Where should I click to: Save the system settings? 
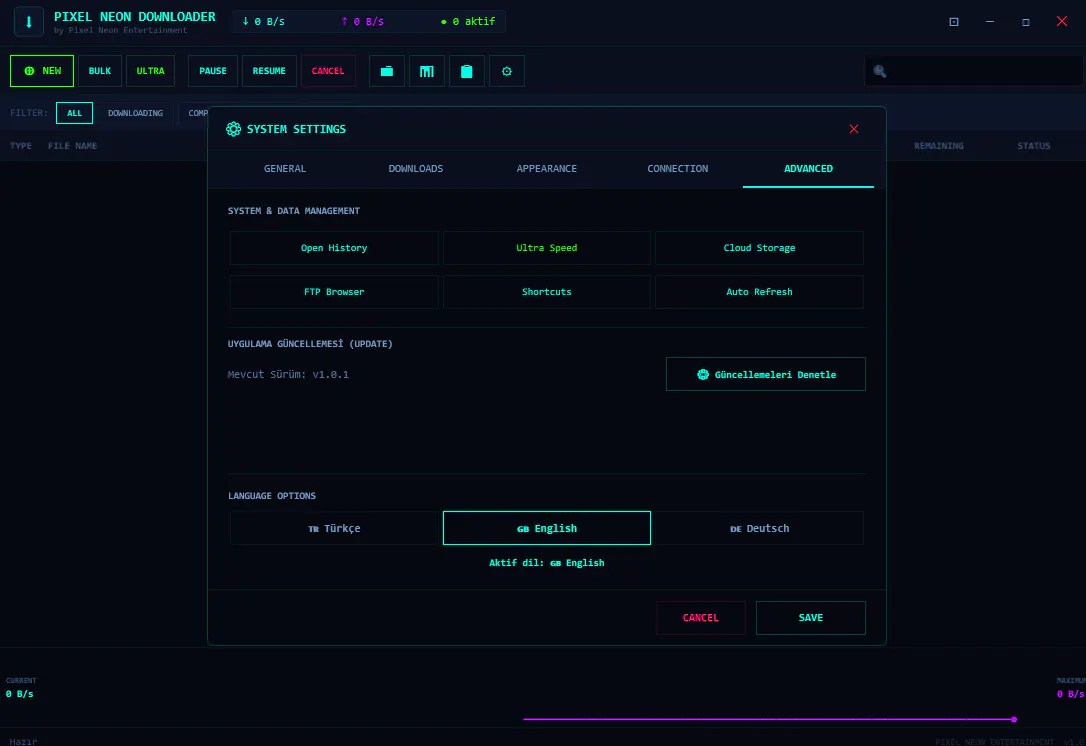pos(810,618)
